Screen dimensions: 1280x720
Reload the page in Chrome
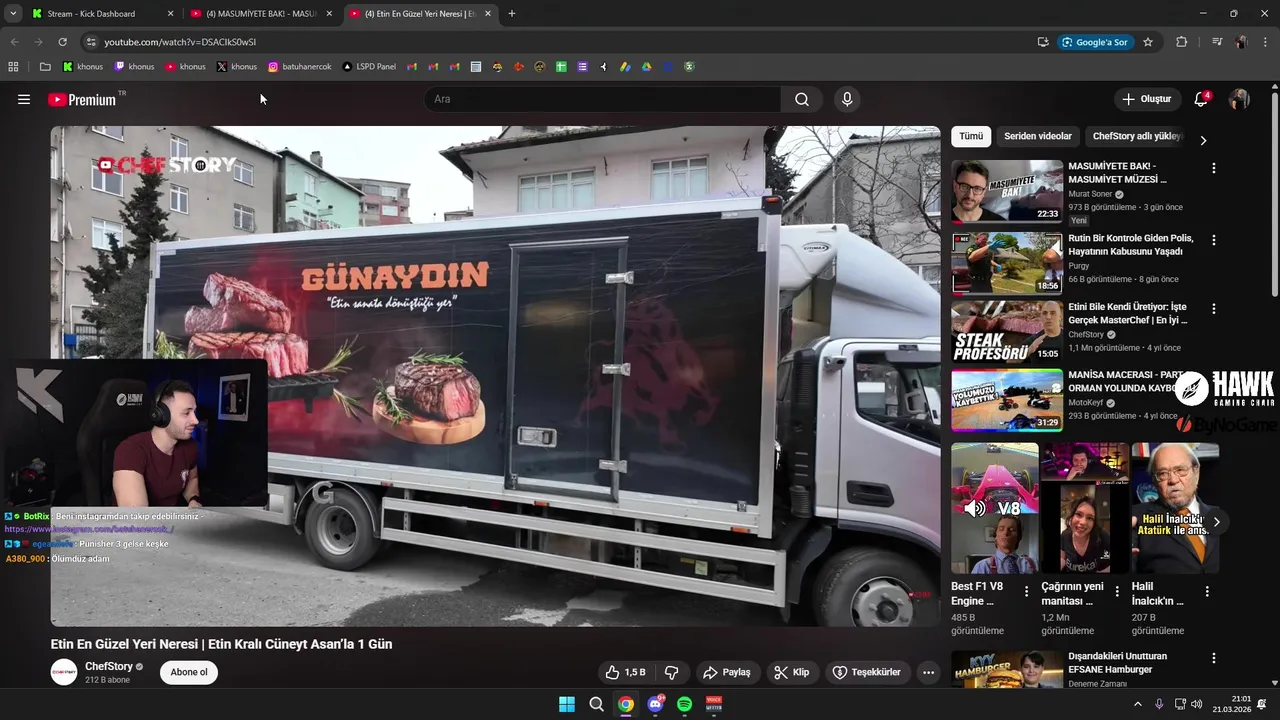[x=62, y=42]
